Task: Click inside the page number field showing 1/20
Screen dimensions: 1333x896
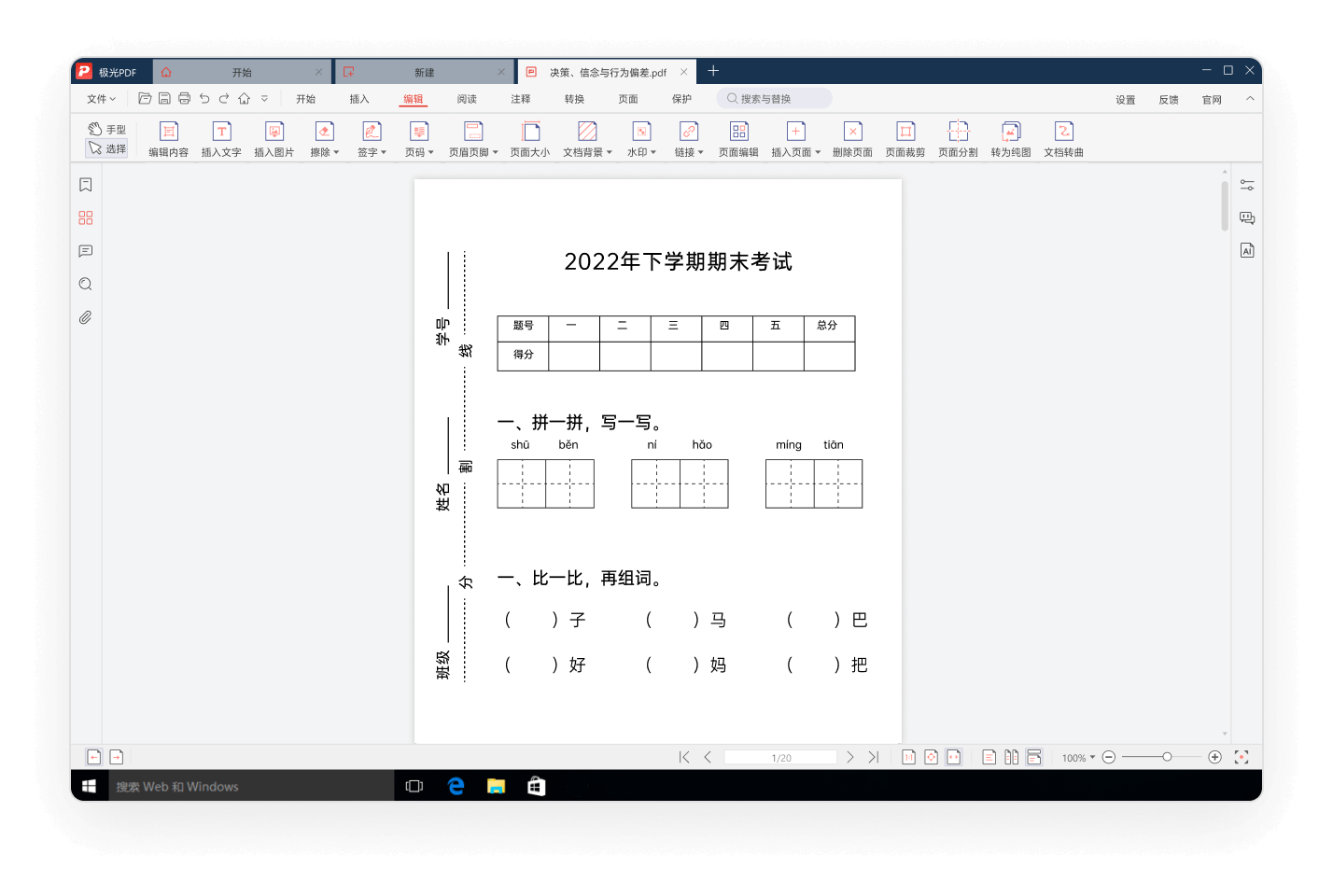Action: click(780, 756)
